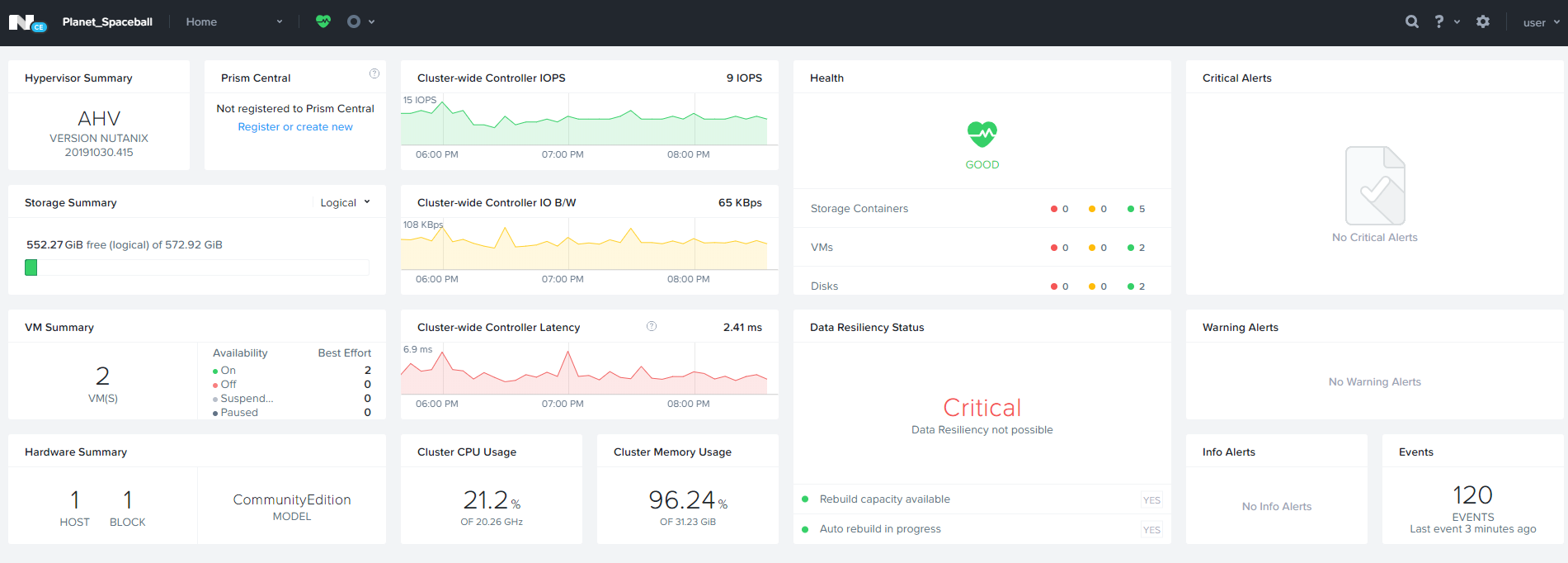Expand the user account menu

1541,22
